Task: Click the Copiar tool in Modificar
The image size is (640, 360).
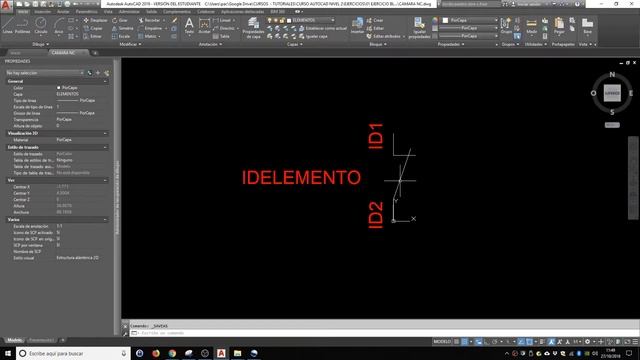Action: 93,28
